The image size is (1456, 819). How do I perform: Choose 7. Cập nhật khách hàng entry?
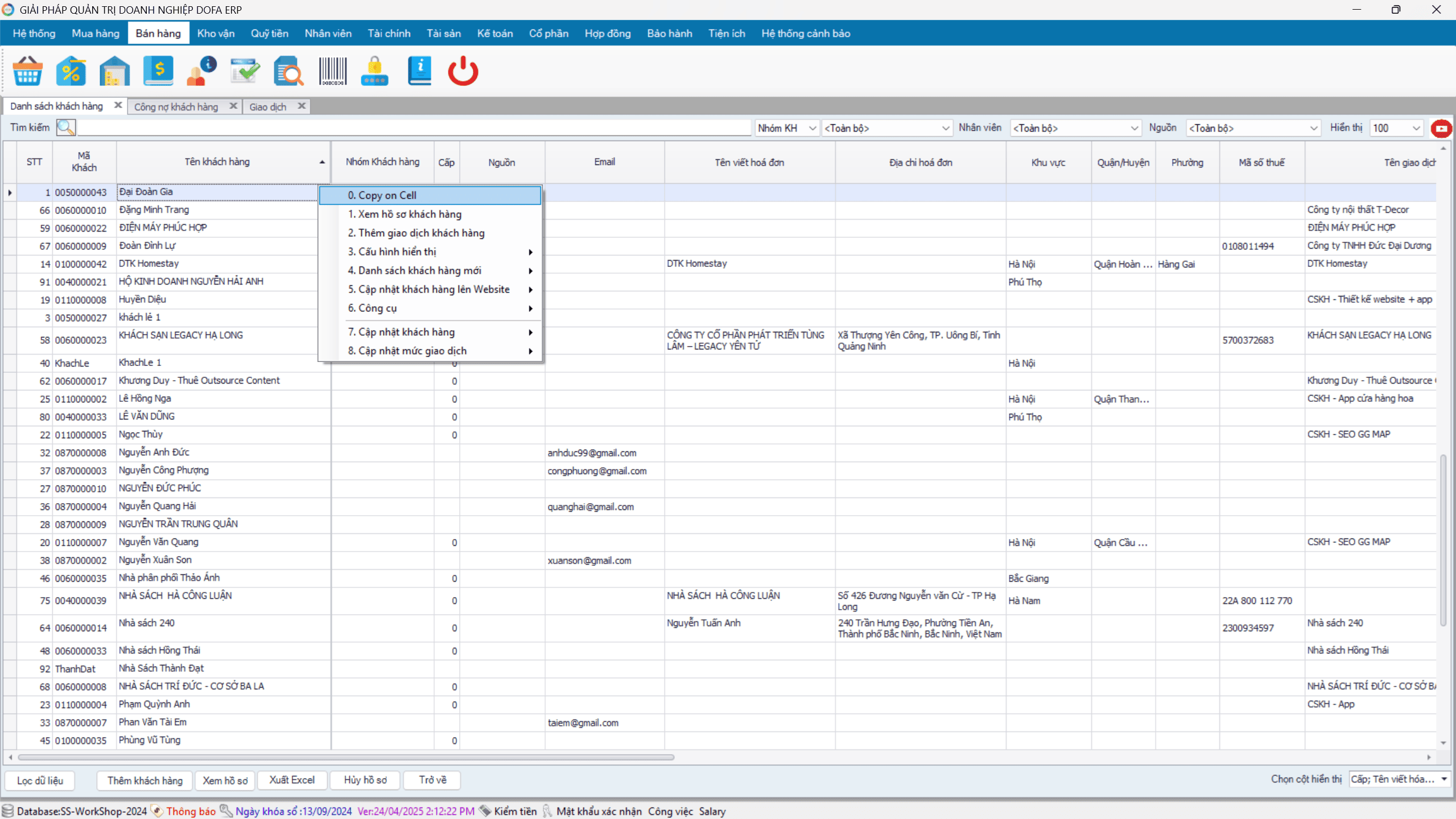pos(430,332)
